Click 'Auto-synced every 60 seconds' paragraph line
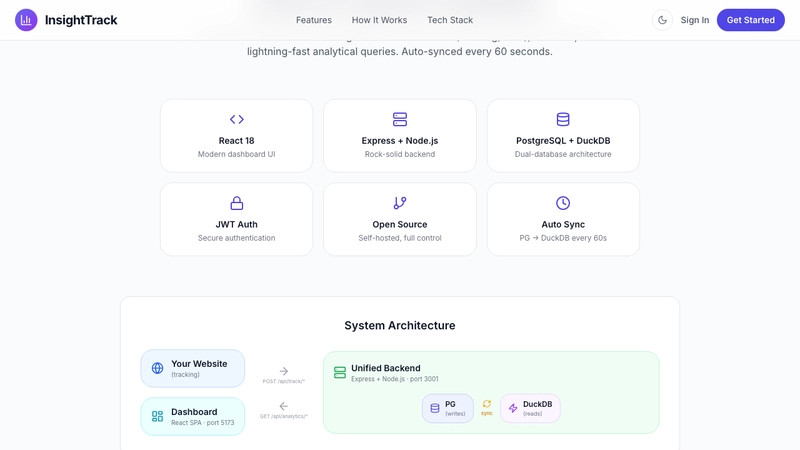The height and width of the screenshot is (450, 800). (400, 52)
